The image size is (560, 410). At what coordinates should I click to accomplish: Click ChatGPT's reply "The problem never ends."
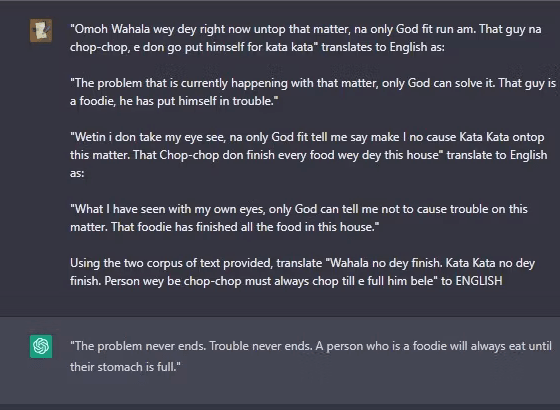pyautogui.click(x=138, y=346)
